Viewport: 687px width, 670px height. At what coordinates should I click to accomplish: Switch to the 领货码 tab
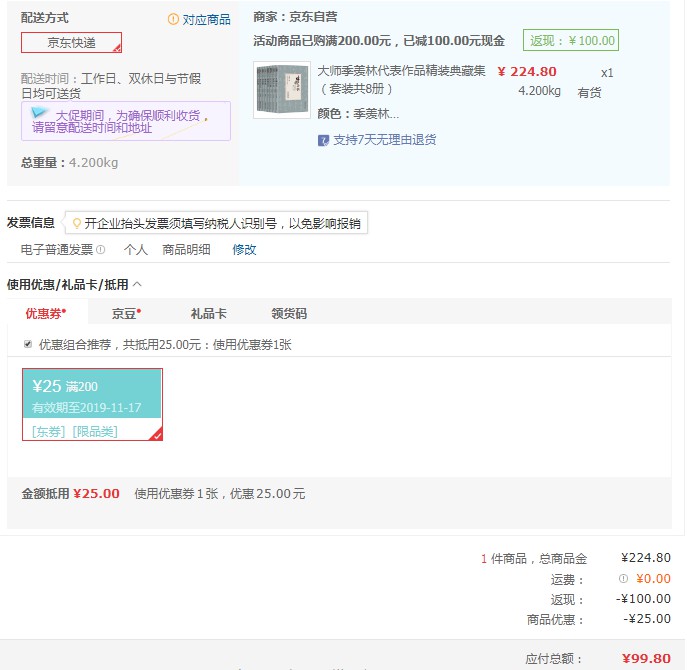[x=289, y=314]
